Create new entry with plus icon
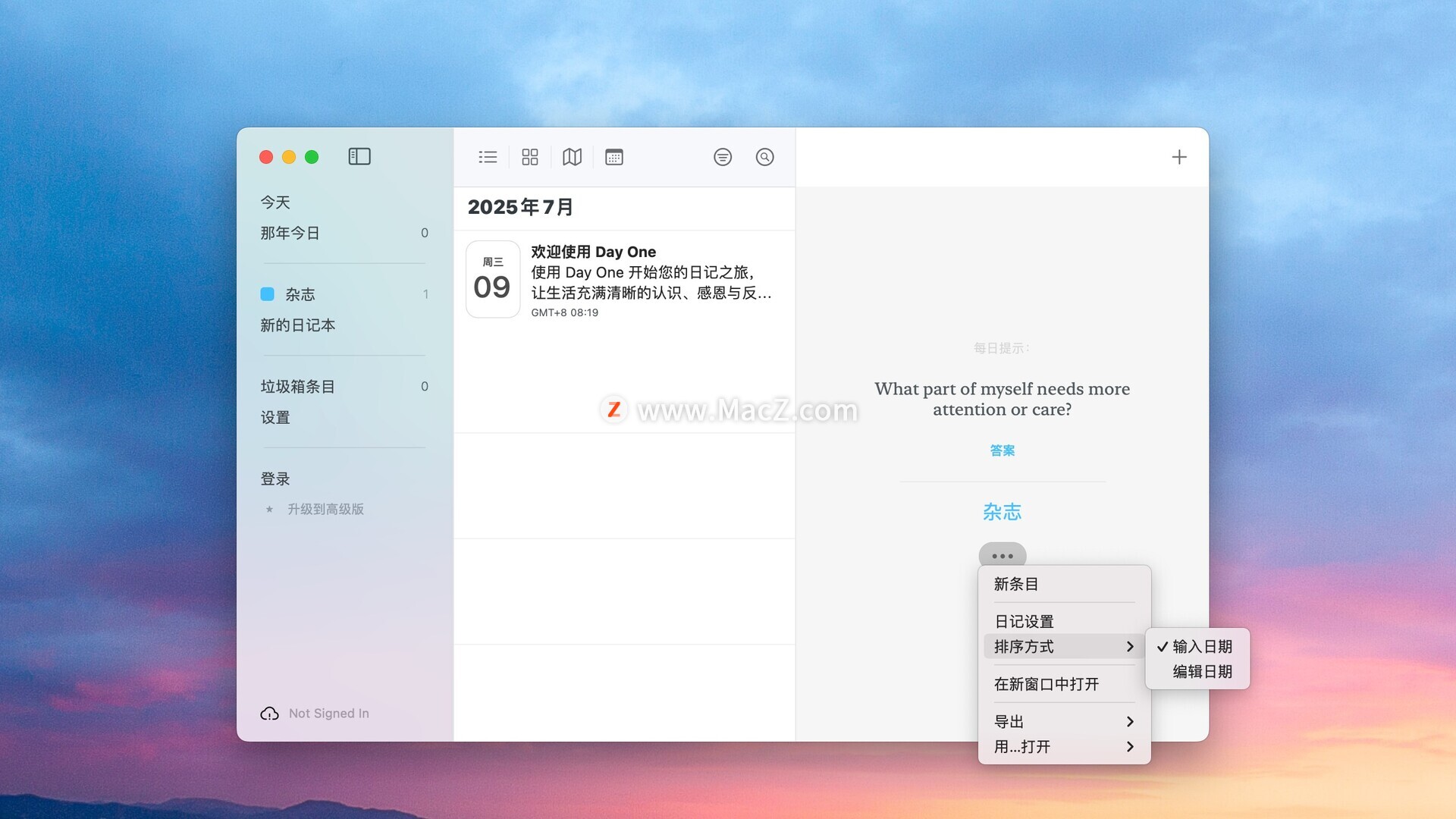 pyautogui.click(x=1179, y=157)
